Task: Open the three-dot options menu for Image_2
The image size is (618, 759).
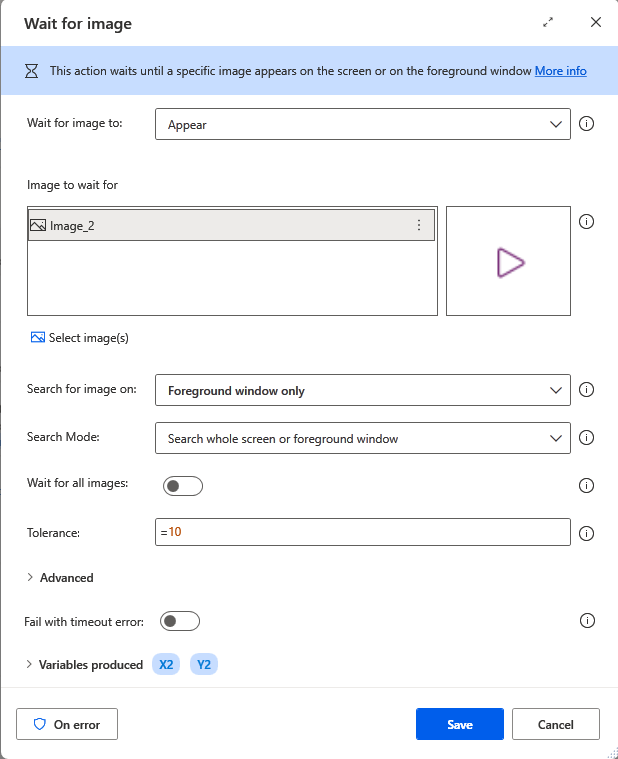Action: (419, 225)
